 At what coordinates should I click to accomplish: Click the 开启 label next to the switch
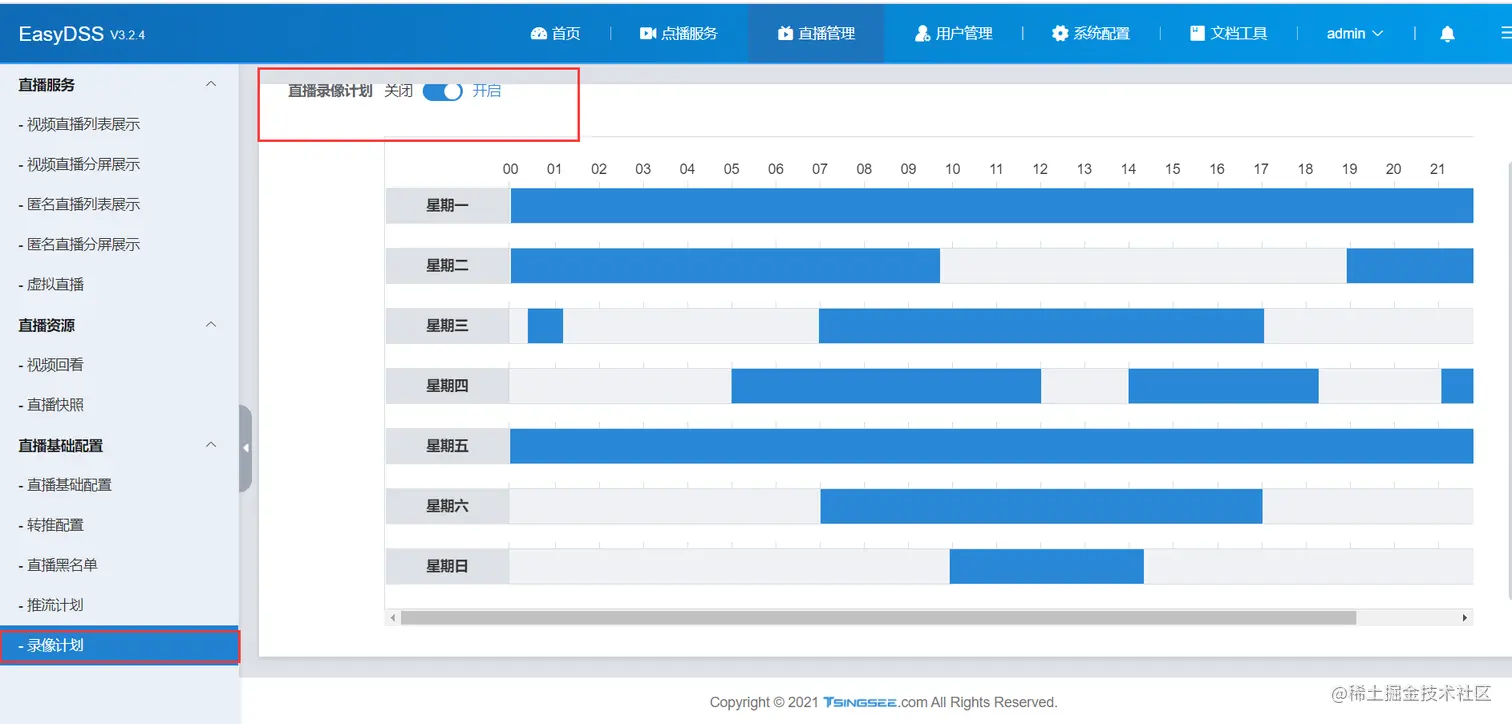[487, 91]
